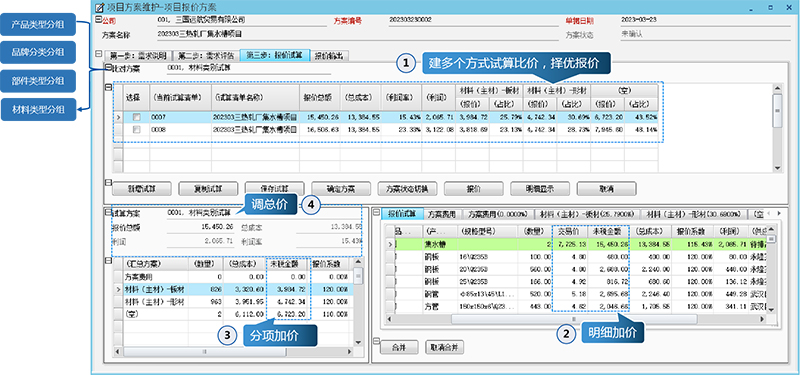Detail grid: click horizontal scroll left arrow
800x375 pixels.
click(390, 318)
